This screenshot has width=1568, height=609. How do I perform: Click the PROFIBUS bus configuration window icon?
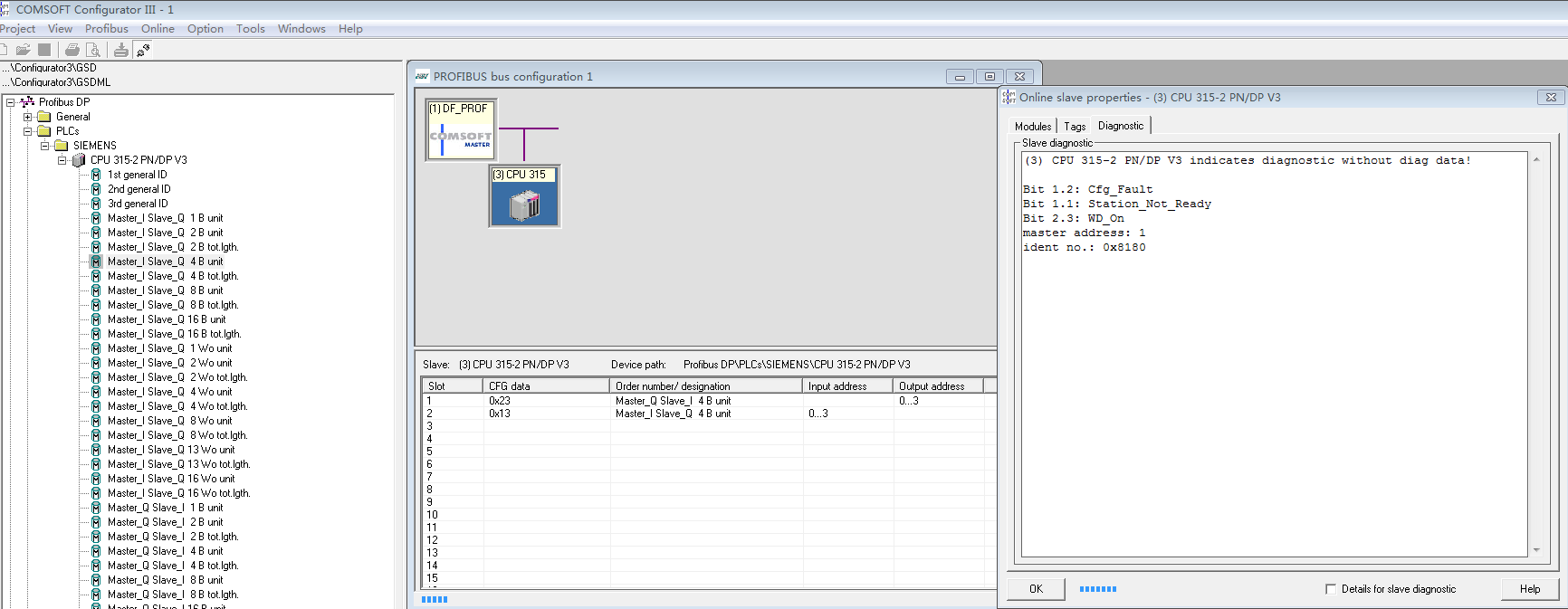pos(422,77)
